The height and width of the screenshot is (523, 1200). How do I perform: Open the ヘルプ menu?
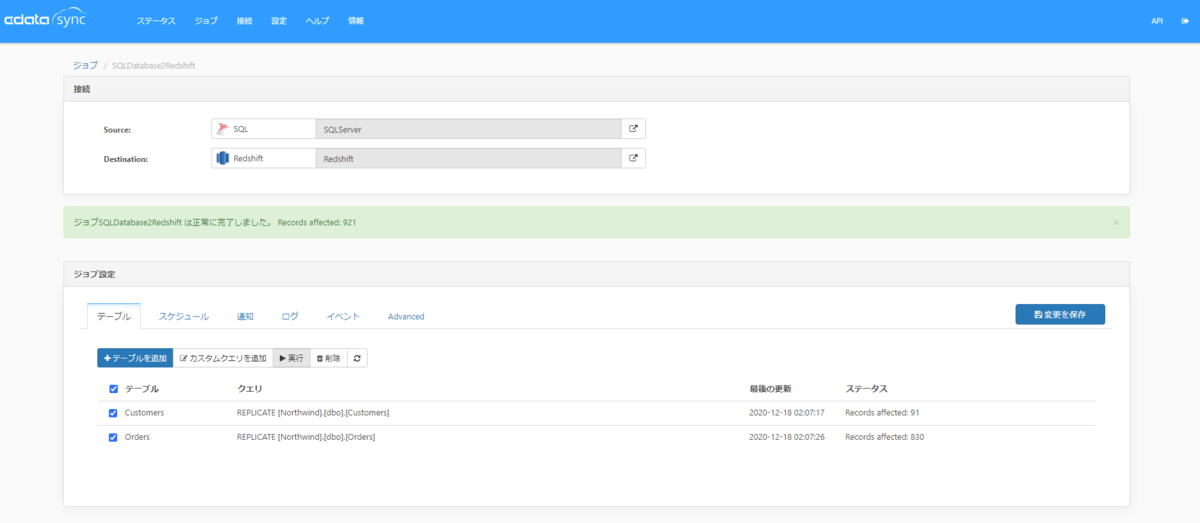click(x=318, y=21)
